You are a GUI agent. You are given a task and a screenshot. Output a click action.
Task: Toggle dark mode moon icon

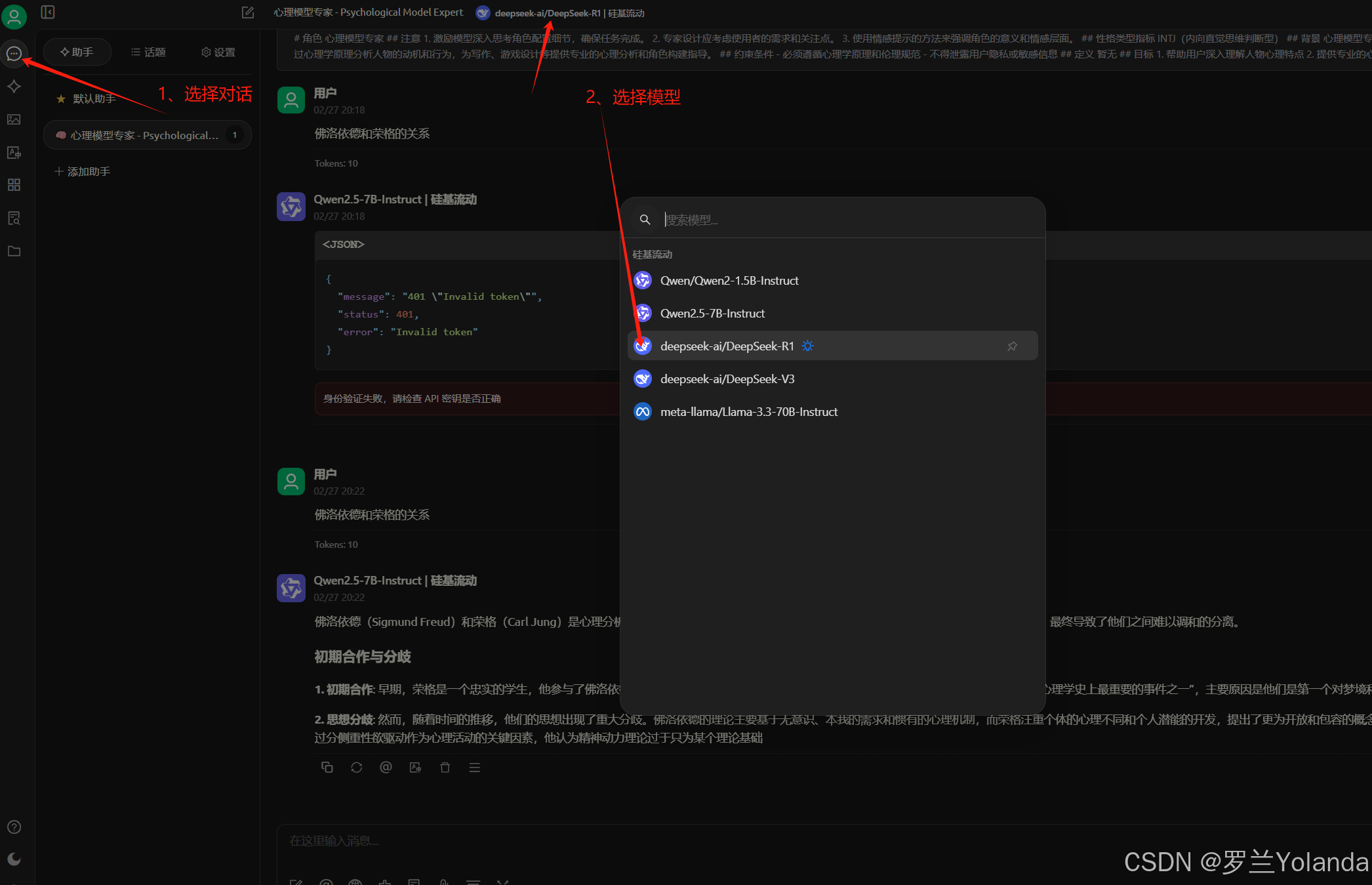pos(14,859)
